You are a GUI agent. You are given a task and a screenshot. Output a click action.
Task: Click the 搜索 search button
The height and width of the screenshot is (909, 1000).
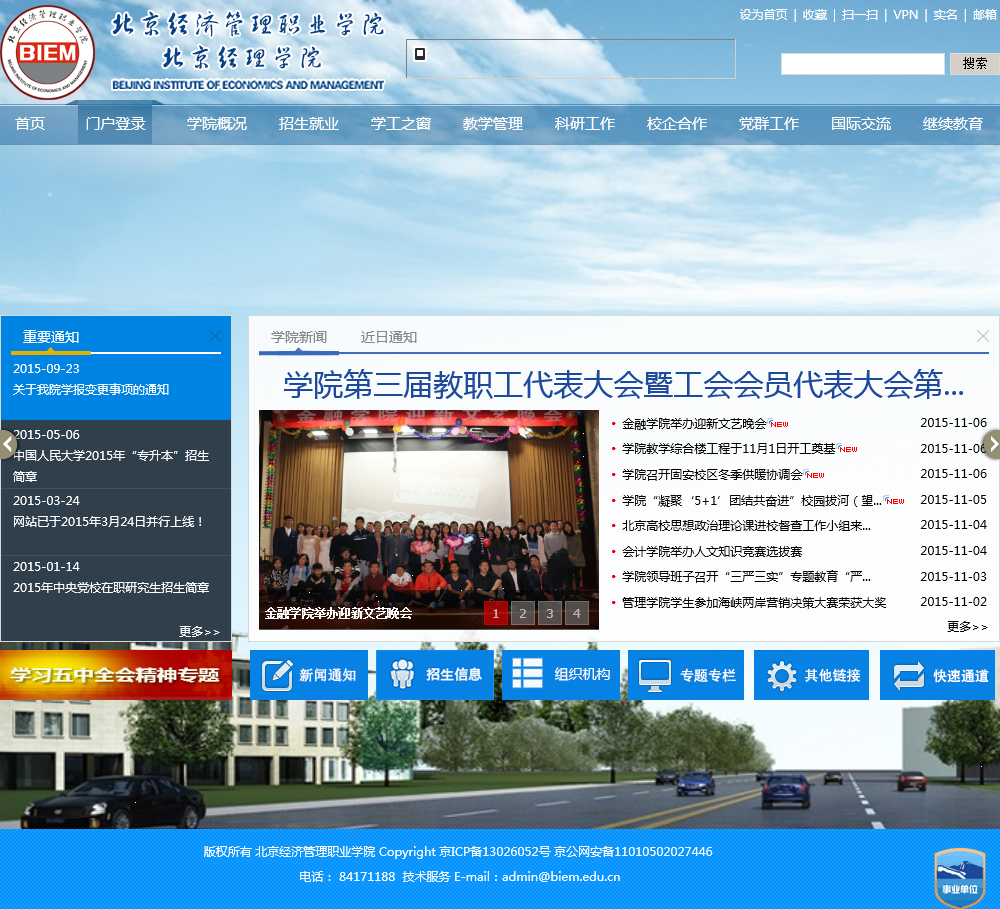click(x=974, y=64)
